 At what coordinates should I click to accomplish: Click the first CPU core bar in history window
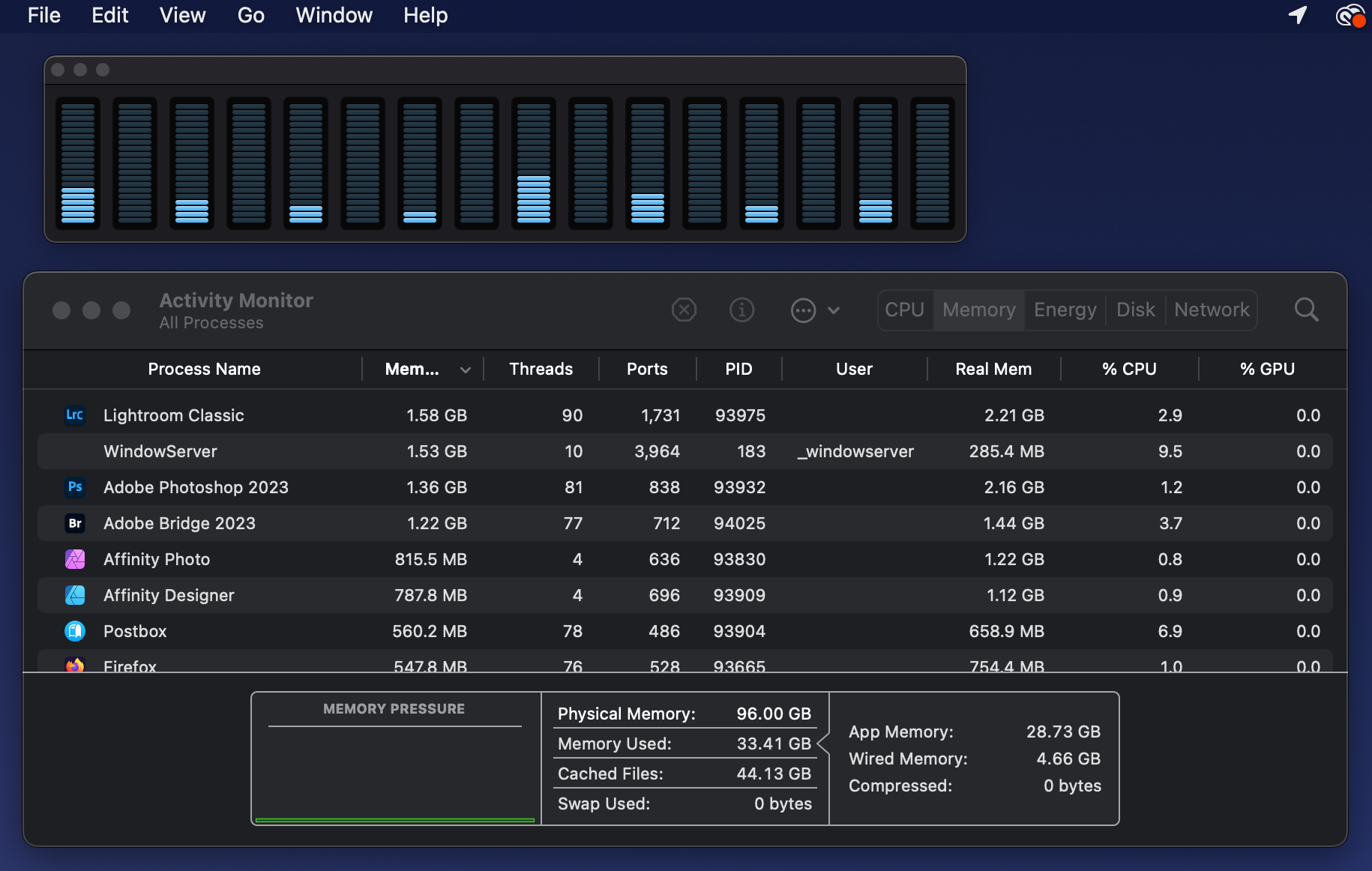point(78,163)
